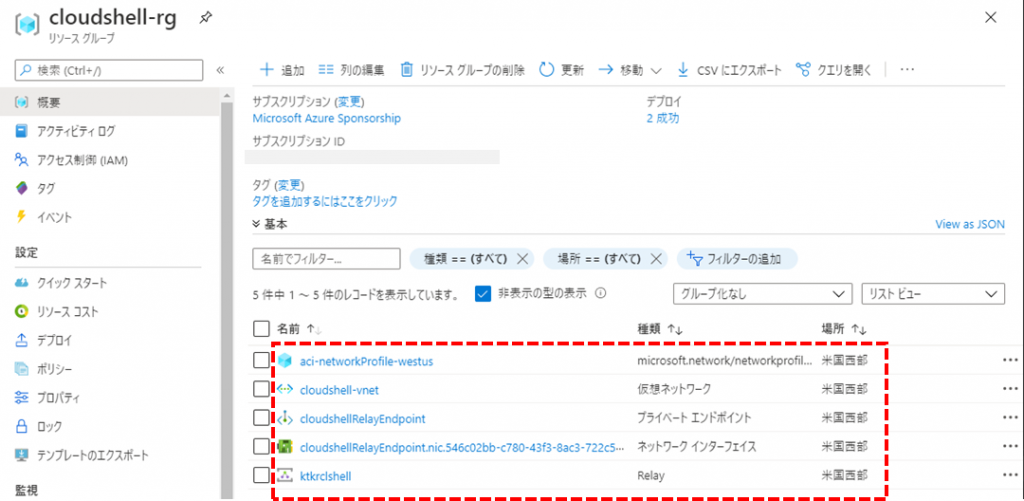Open イベント sidebar item
1024x501 pixels.
coord(54,217)
